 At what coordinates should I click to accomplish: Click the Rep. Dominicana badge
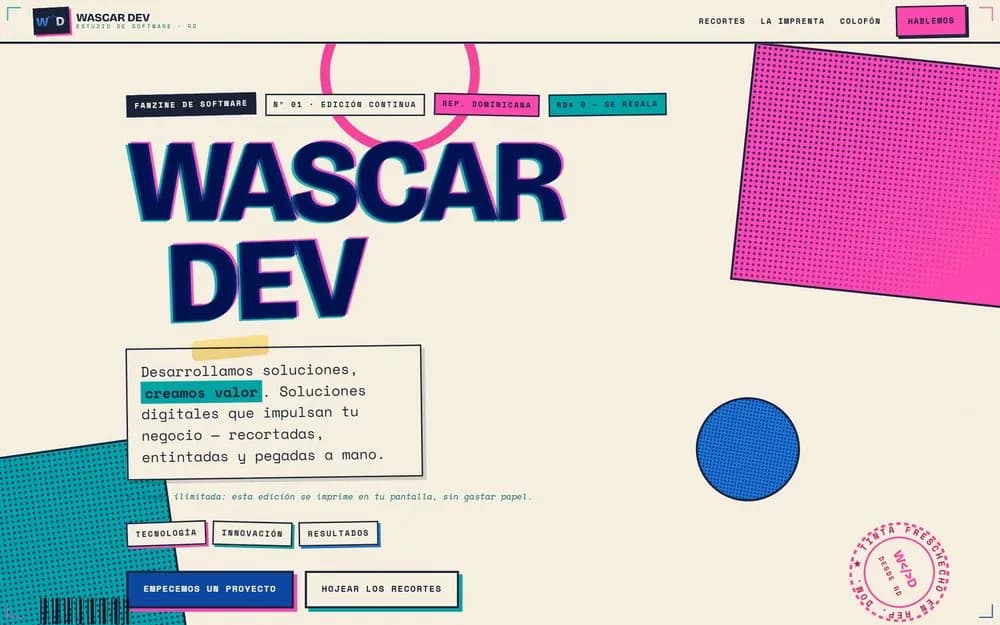tap(487, 104)
